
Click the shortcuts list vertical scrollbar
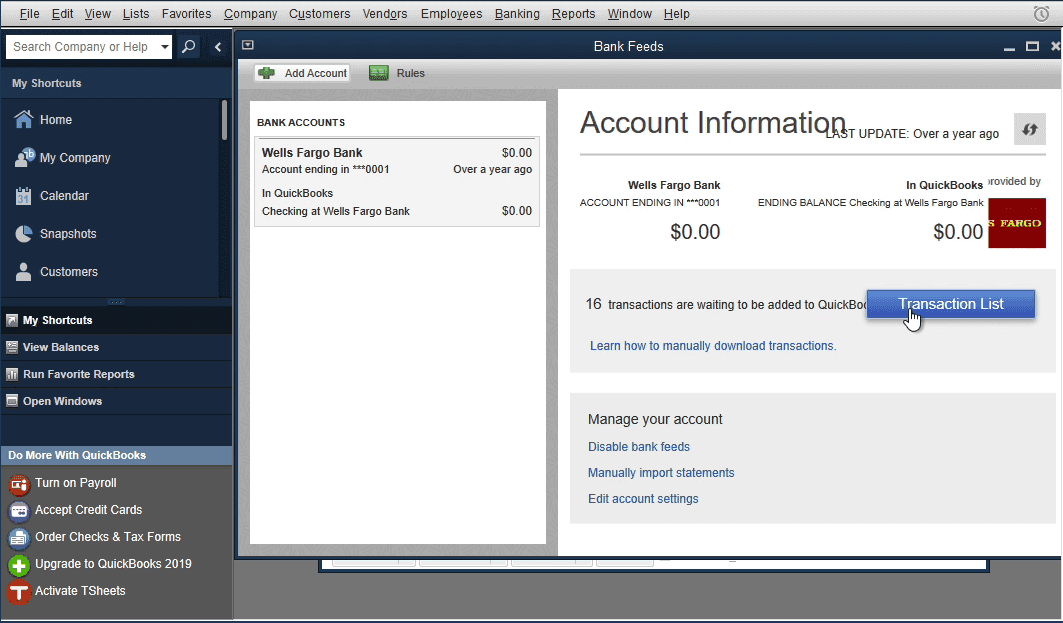click(x=224, y=120)
